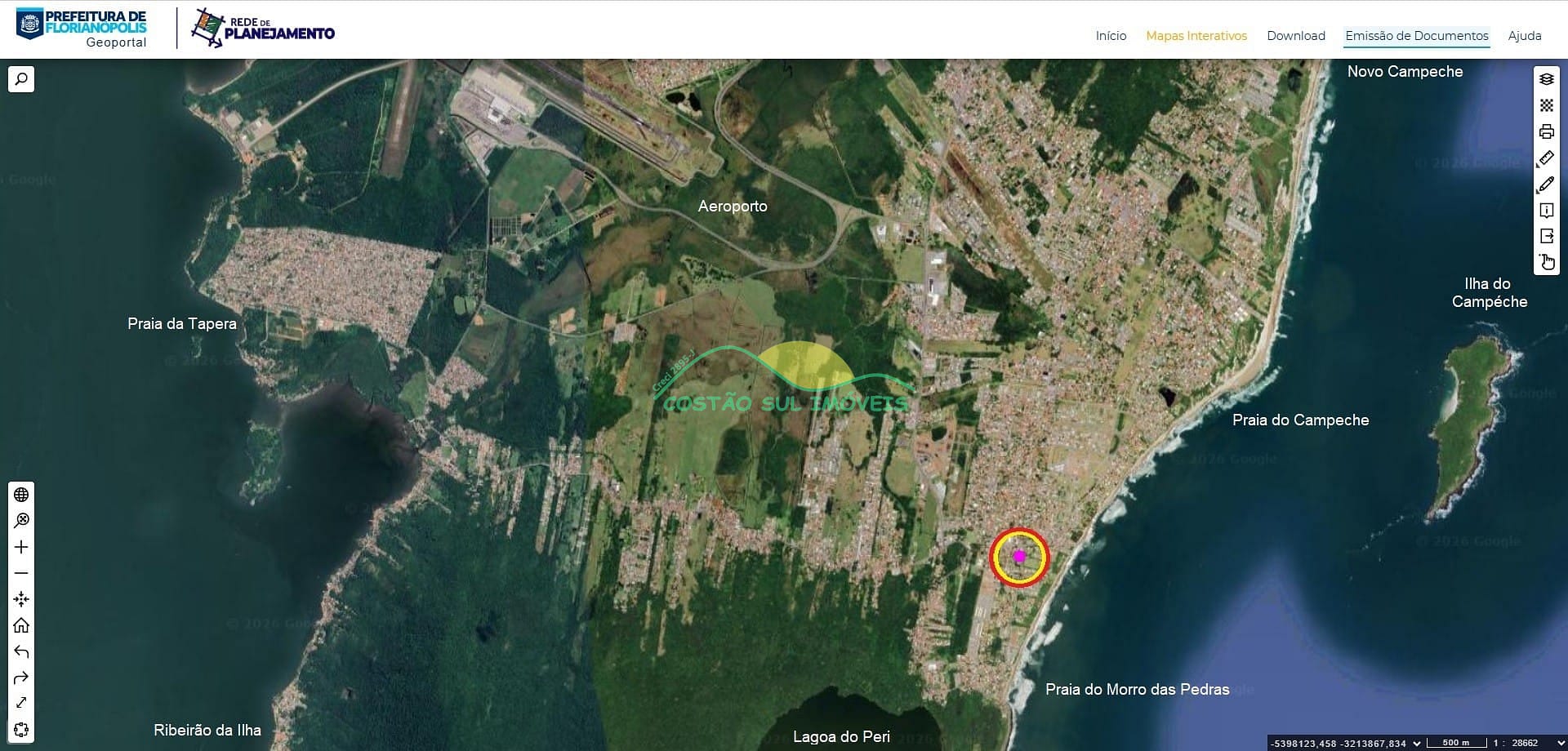
Task: Click the minus zoom out button
Action: pos(21,573)
